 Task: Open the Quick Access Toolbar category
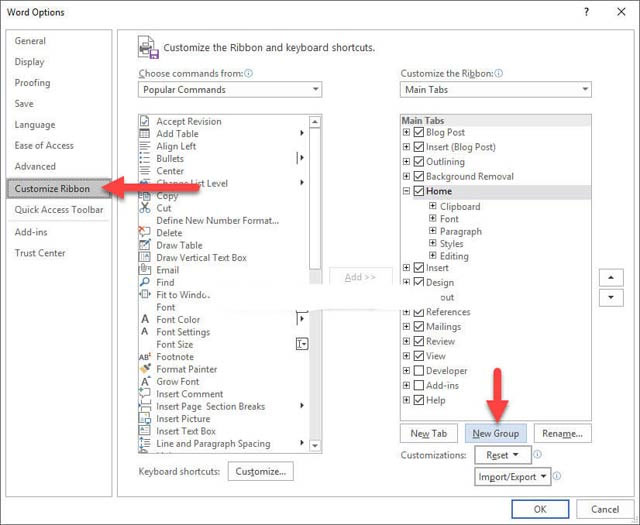59,209
